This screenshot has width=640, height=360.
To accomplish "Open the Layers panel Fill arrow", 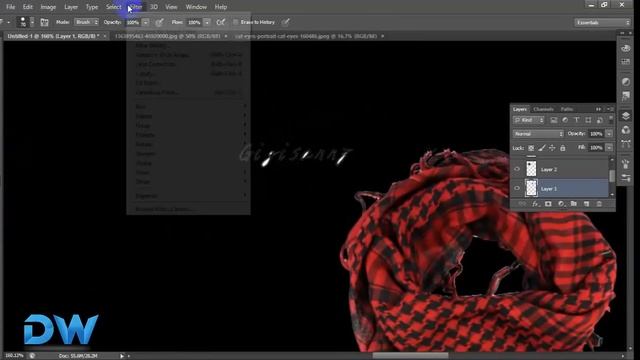I will (609, 147).
